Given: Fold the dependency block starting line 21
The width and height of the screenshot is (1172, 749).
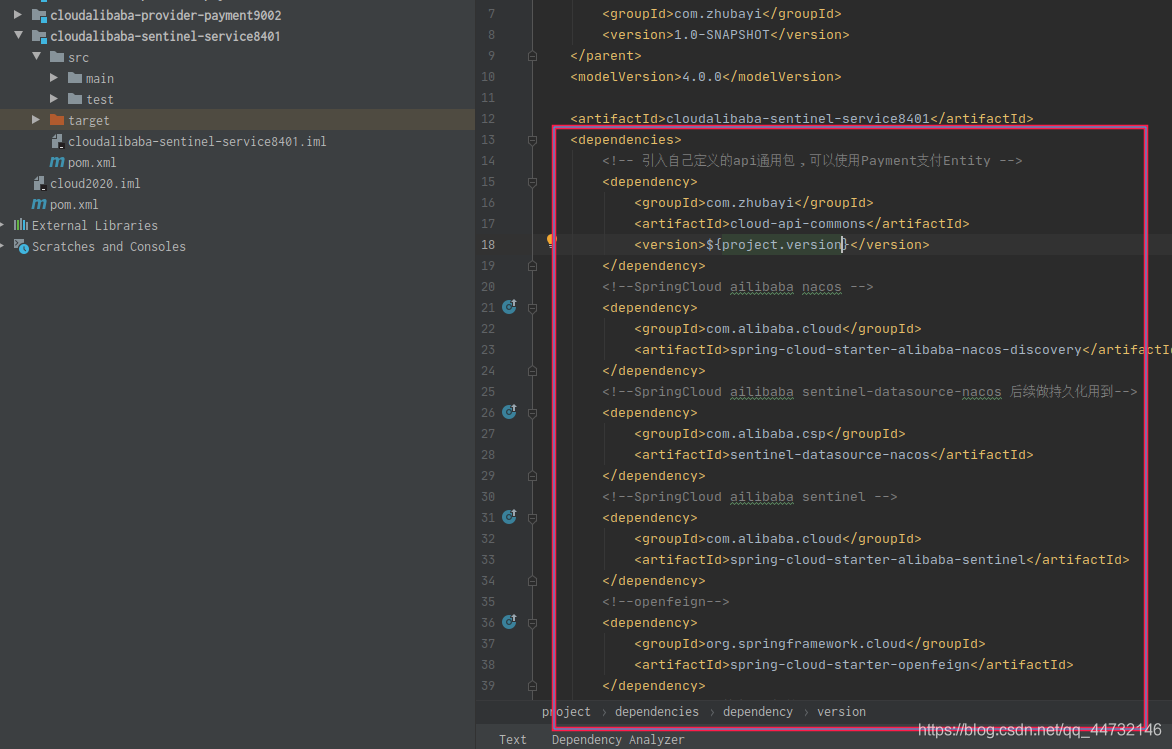Looking at the screenshot, I should (532, 308).
